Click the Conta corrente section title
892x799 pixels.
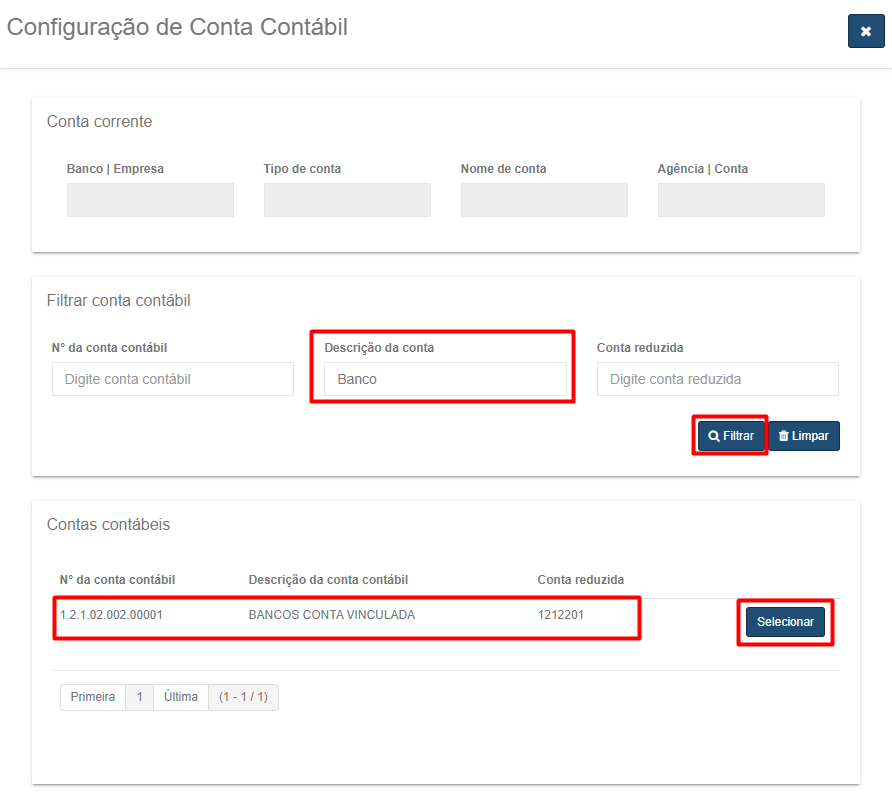pos(100,122)
